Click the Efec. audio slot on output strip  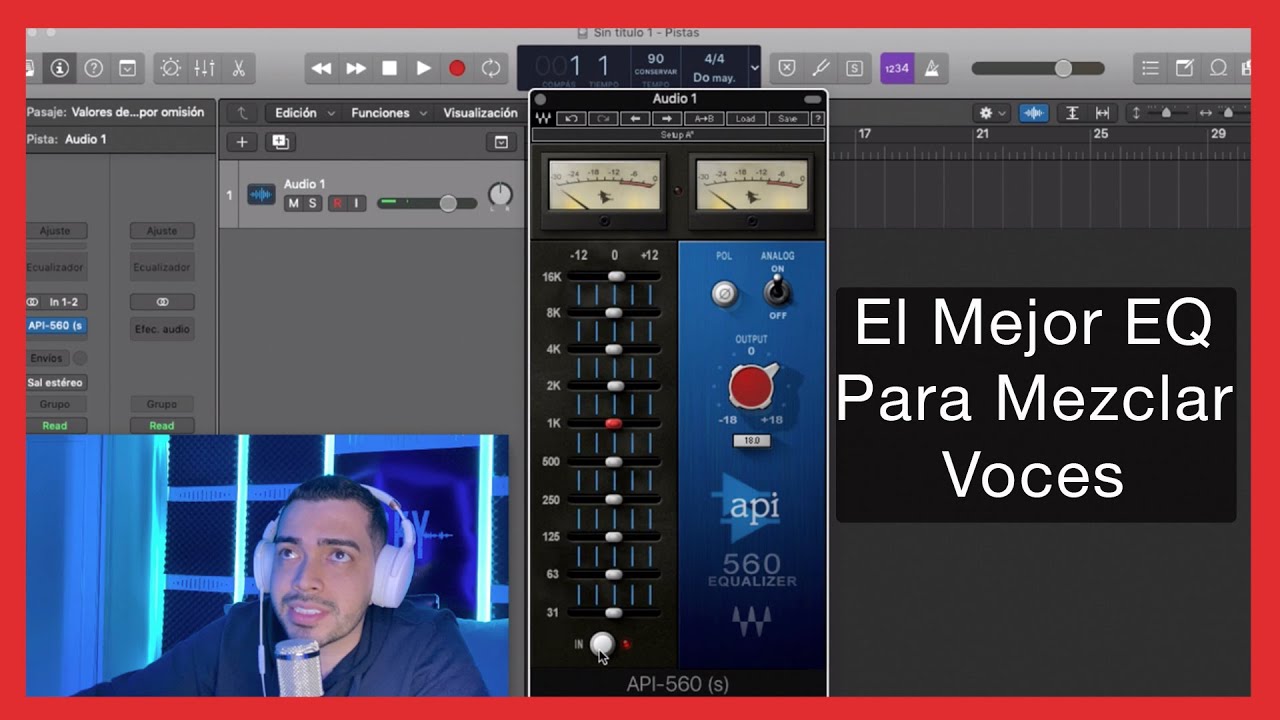pos(162,328)
